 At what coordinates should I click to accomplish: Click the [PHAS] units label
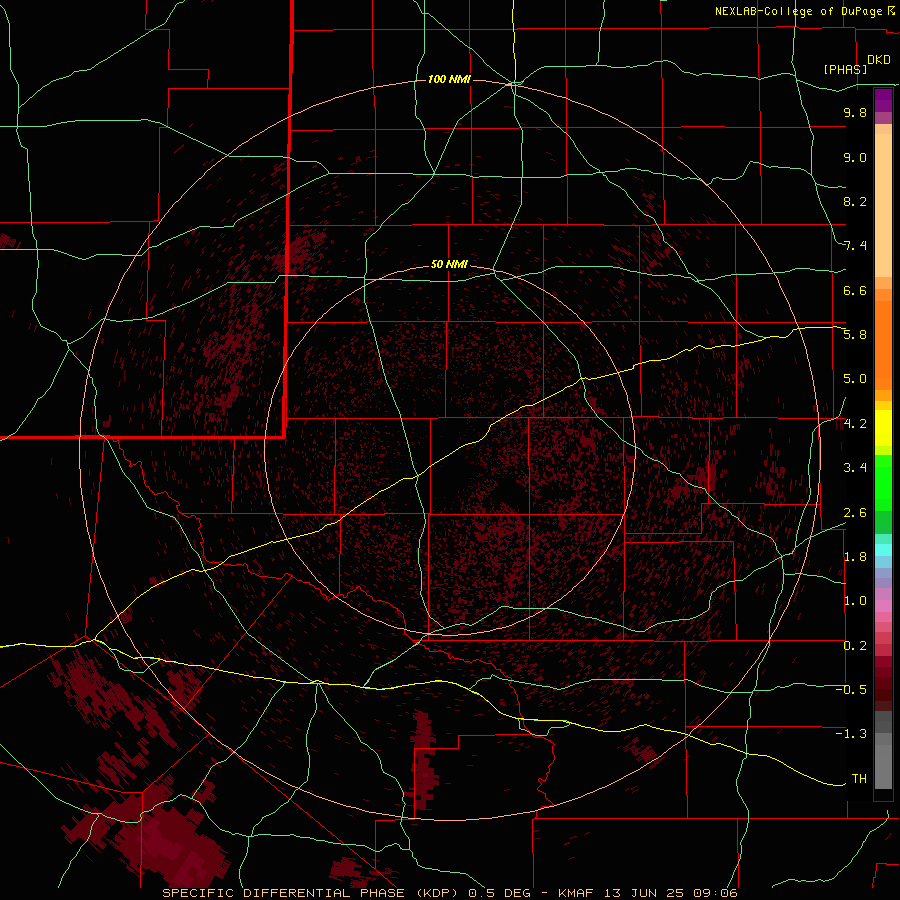coord(845,69)
